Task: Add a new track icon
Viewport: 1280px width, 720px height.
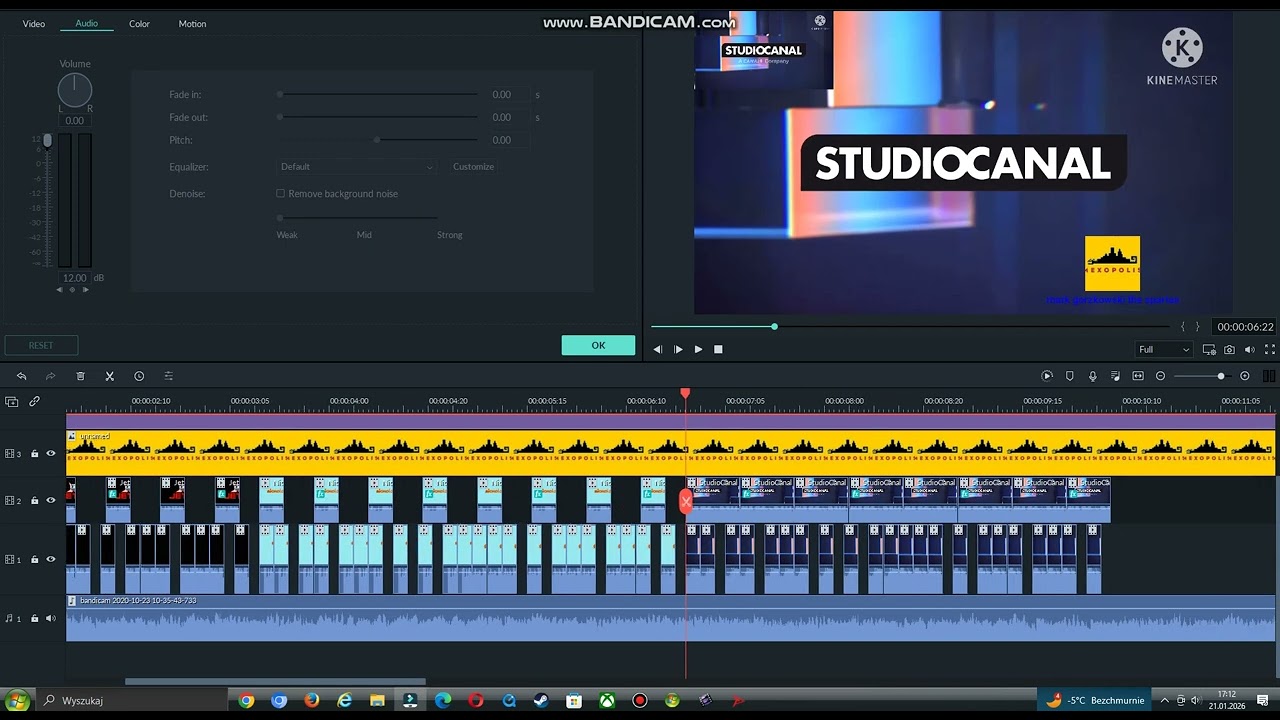Action: pyautogui.click(x=12, y=401)
